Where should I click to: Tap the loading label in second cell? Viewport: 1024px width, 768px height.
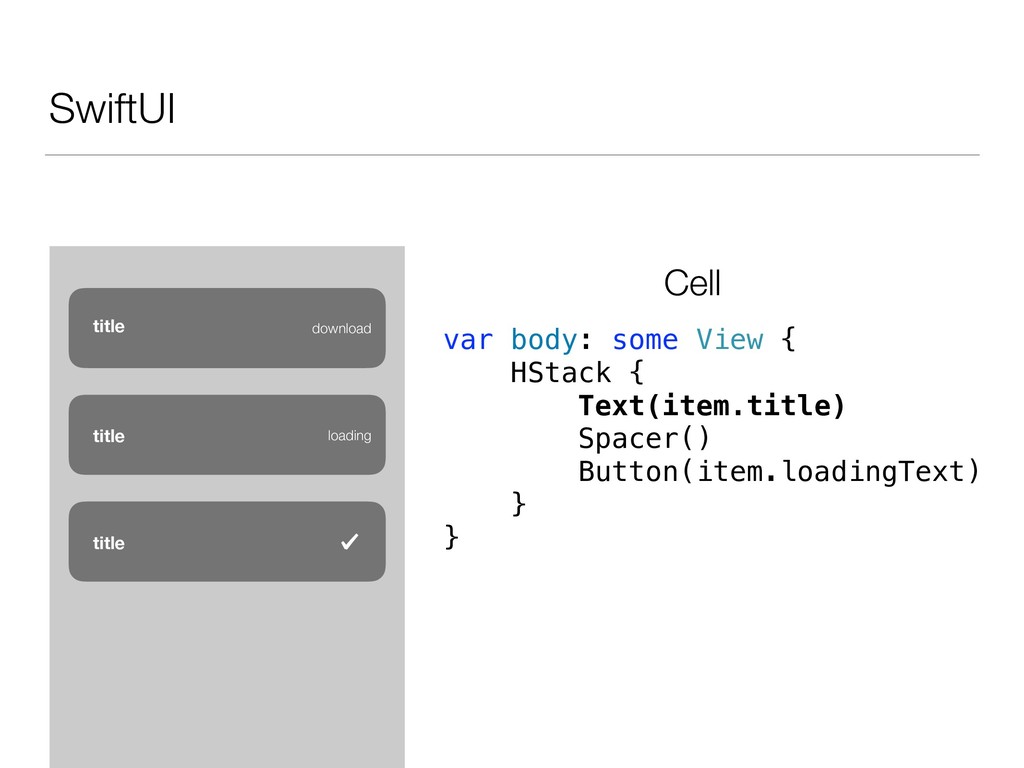[349, 436]
